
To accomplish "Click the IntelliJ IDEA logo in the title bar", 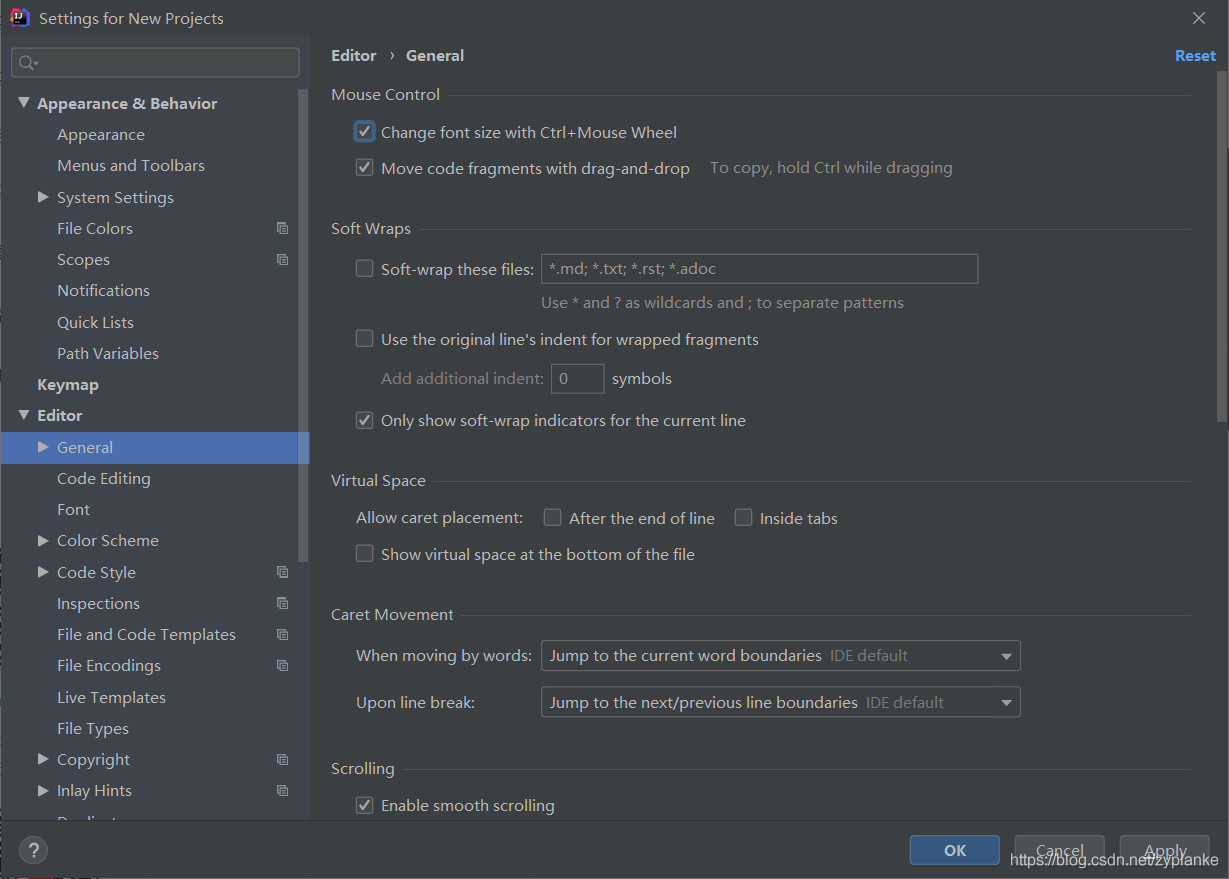I will pos(20,17).
